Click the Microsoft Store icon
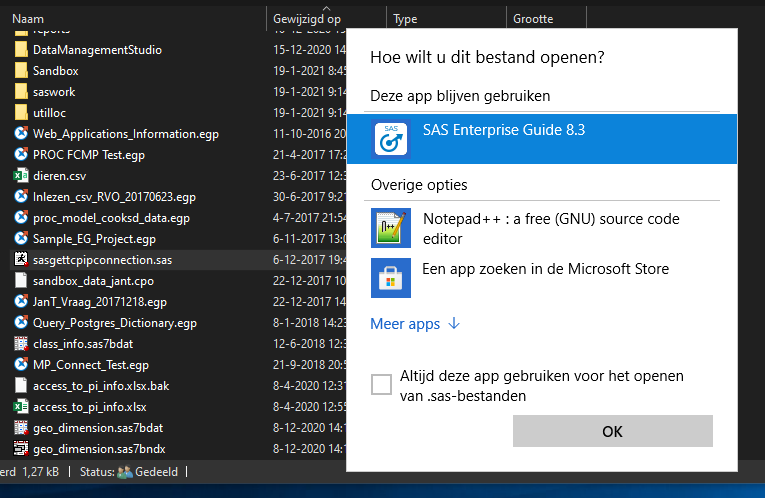Viewport: 765px width, 498px height. tap(391, 277)
